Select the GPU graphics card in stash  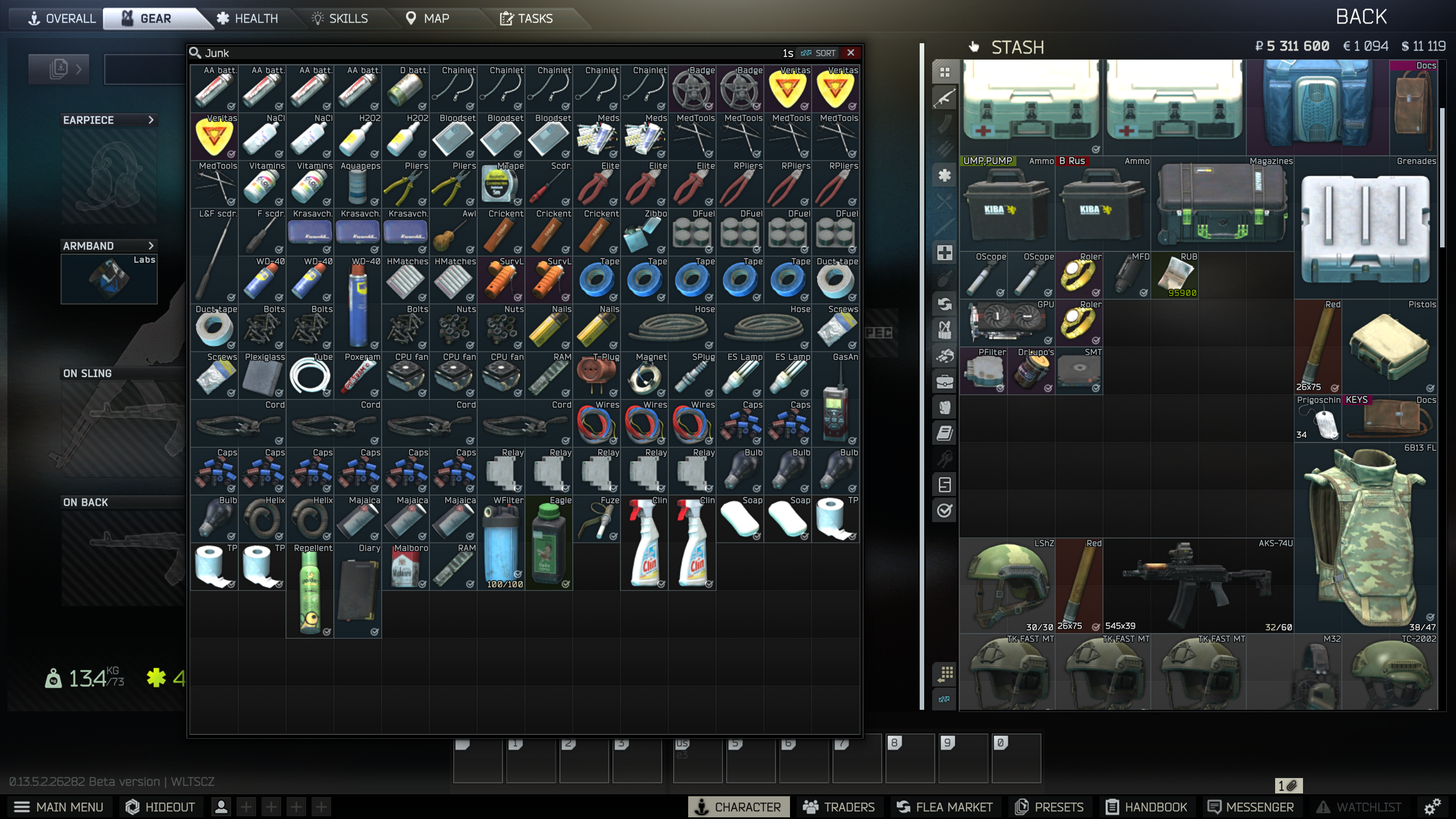tap(1007, 322)
